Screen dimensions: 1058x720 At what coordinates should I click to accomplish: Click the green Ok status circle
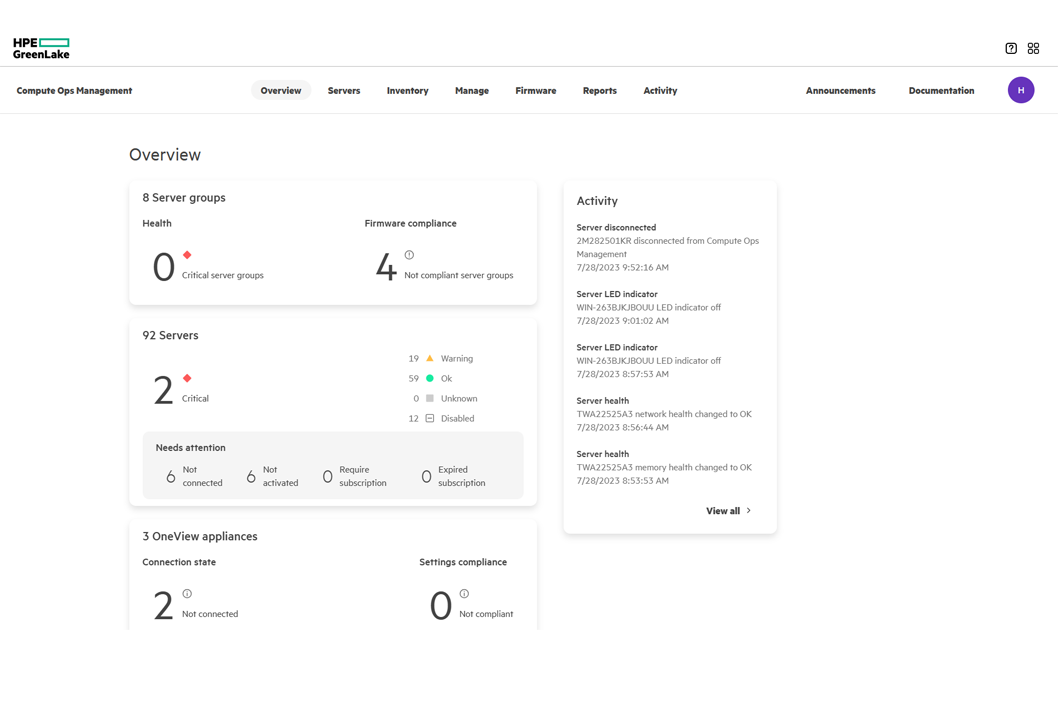[430, 378]
